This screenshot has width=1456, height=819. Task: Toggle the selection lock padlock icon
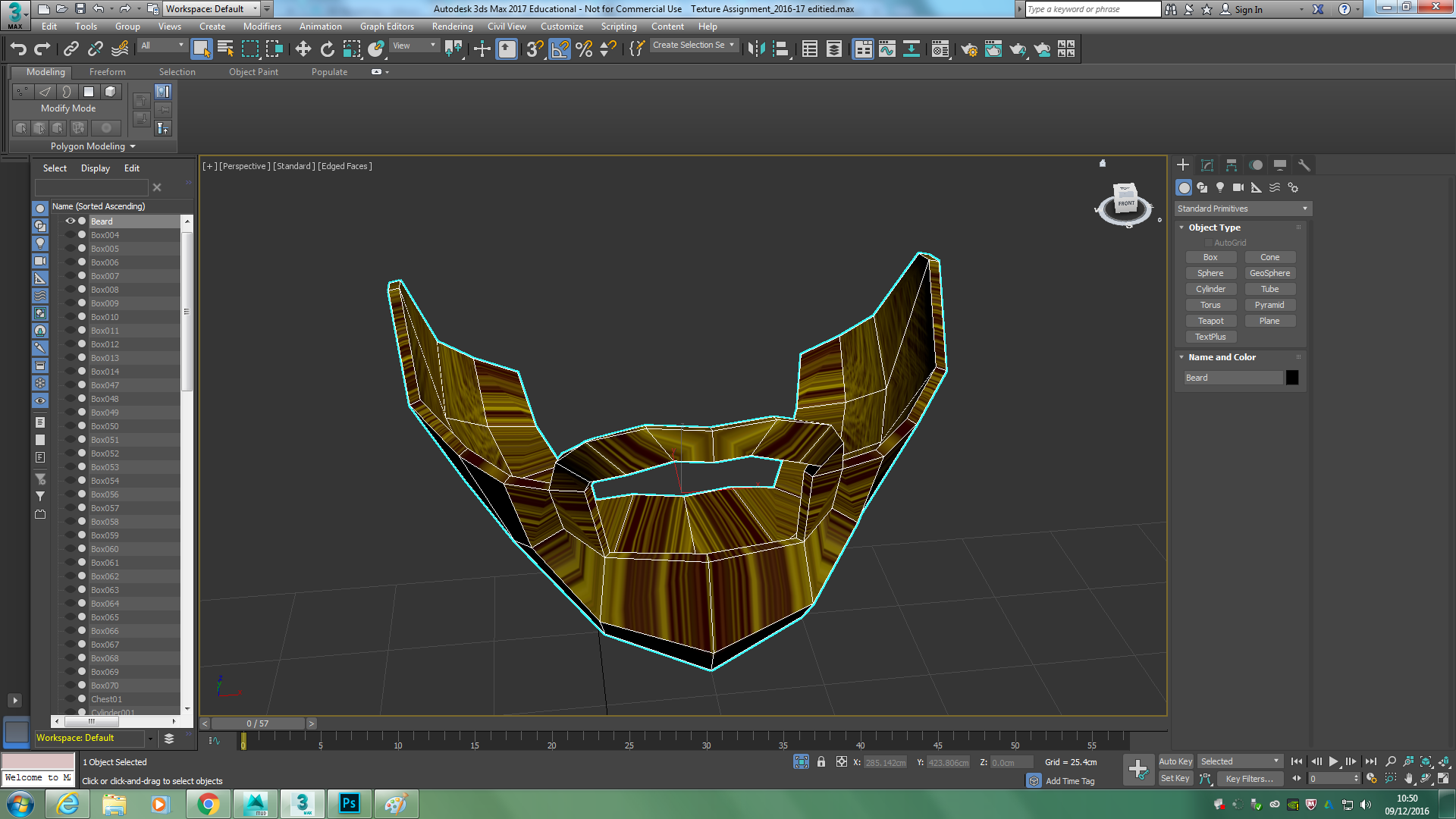click(x=821, y=762)
